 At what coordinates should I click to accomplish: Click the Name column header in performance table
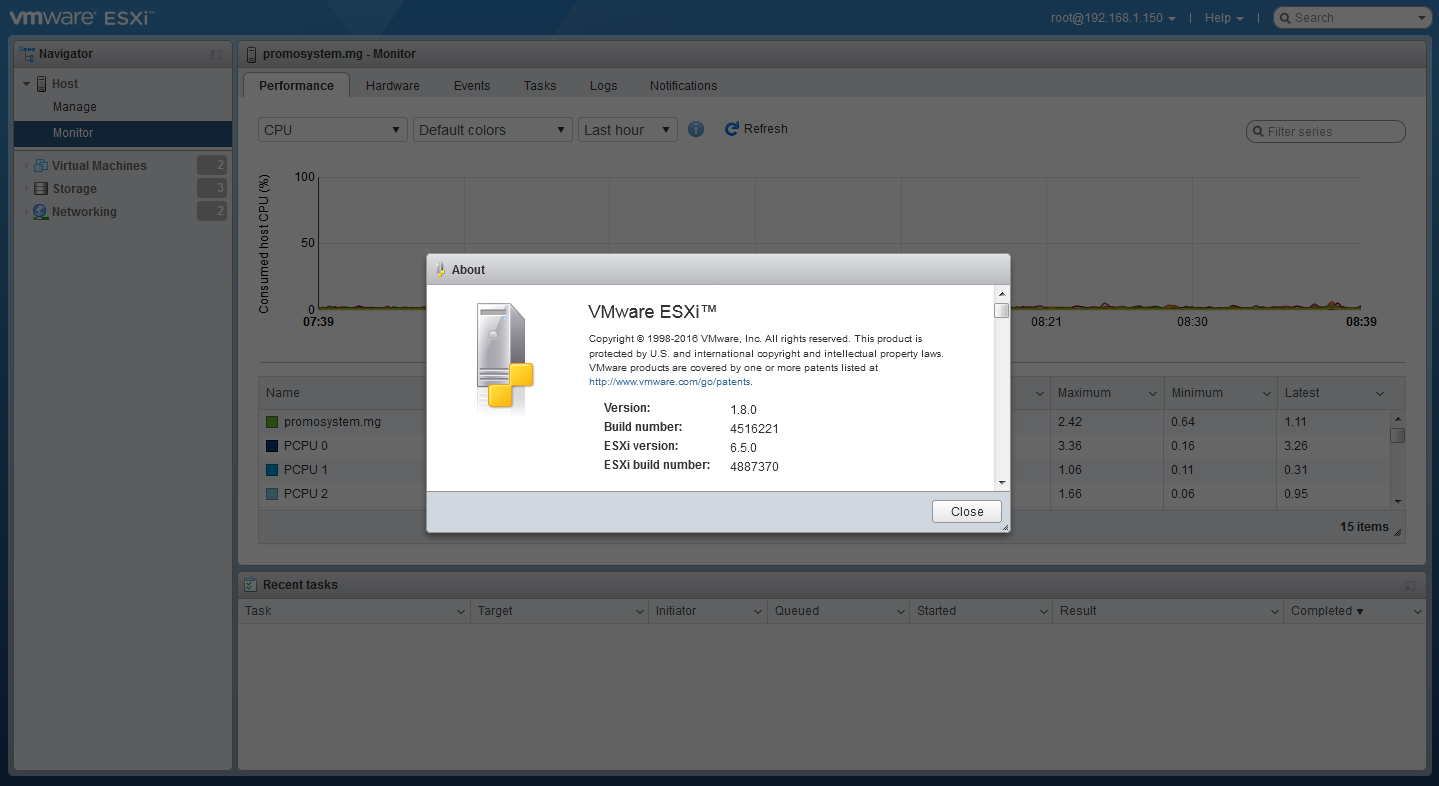(x=283, y=393)
